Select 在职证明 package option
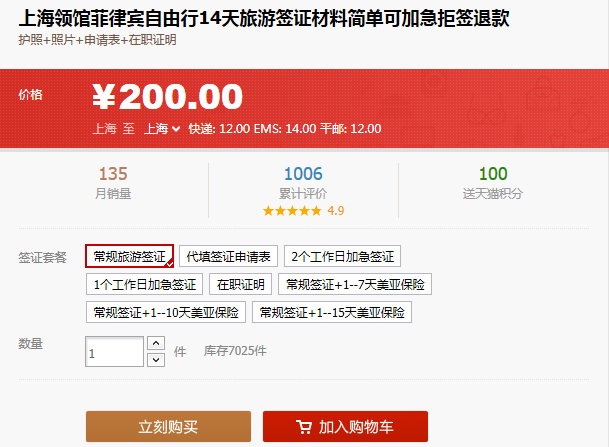This screenshot has width=609, height=447. point(240,284)
